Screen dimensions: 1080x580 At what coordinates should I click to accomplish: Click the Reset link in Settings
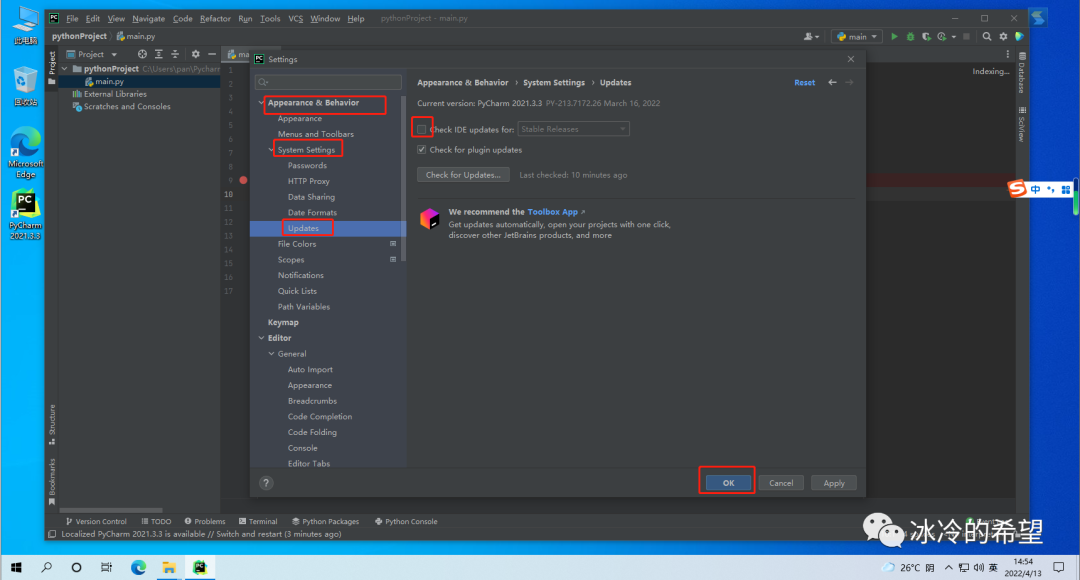(804, 83)
